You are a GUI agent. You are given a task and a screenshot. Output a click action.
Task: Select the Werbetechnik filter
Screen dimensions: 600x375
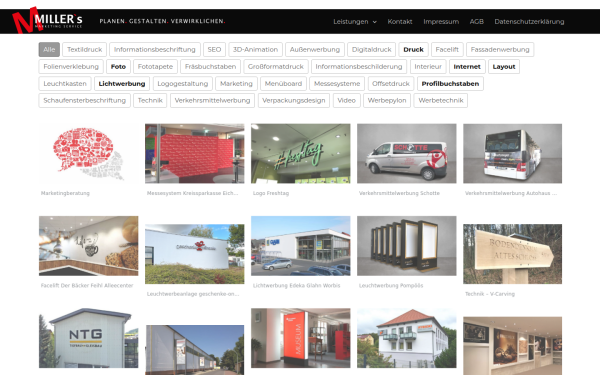pyautogui.click(x=440, y=100)
